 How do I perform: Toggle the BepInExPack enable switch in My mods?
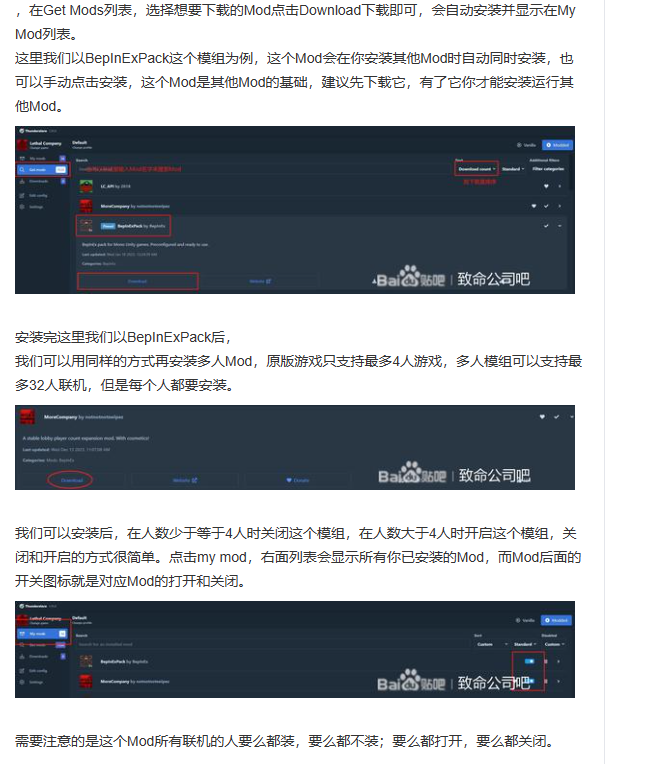(529, 661)
